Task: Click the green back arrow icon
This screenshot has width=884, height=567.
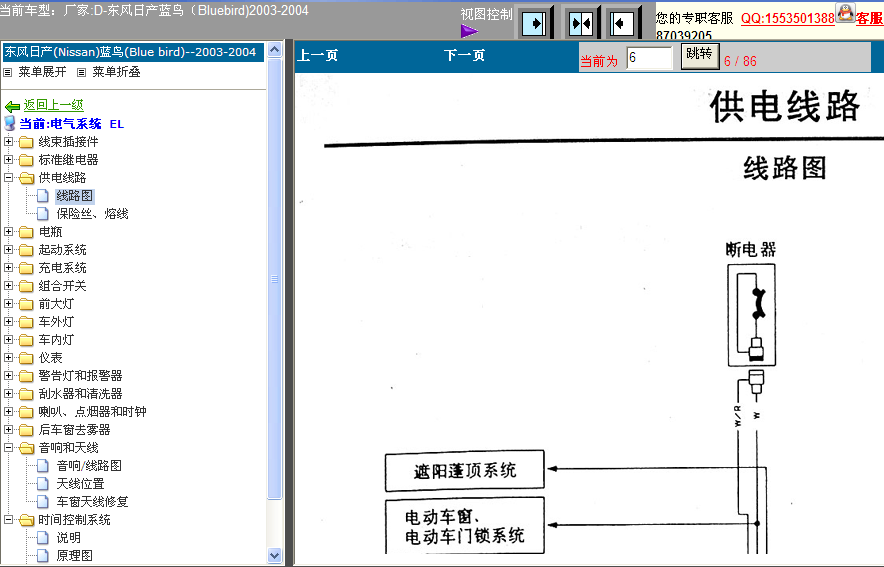Action: (12, 106)
